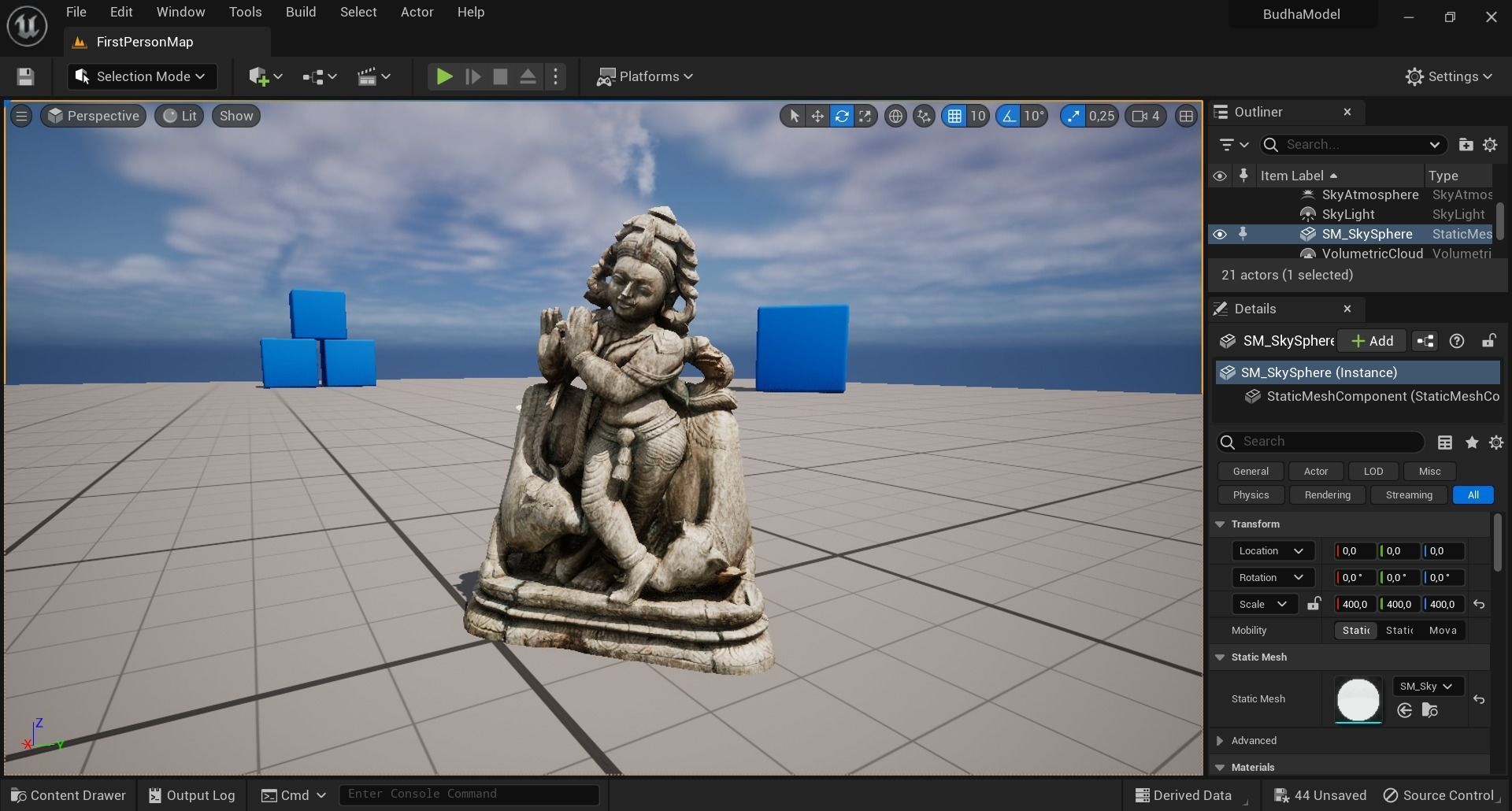
Task: Open the scale snap value 0,25
Action: [x=1102, y=117]
